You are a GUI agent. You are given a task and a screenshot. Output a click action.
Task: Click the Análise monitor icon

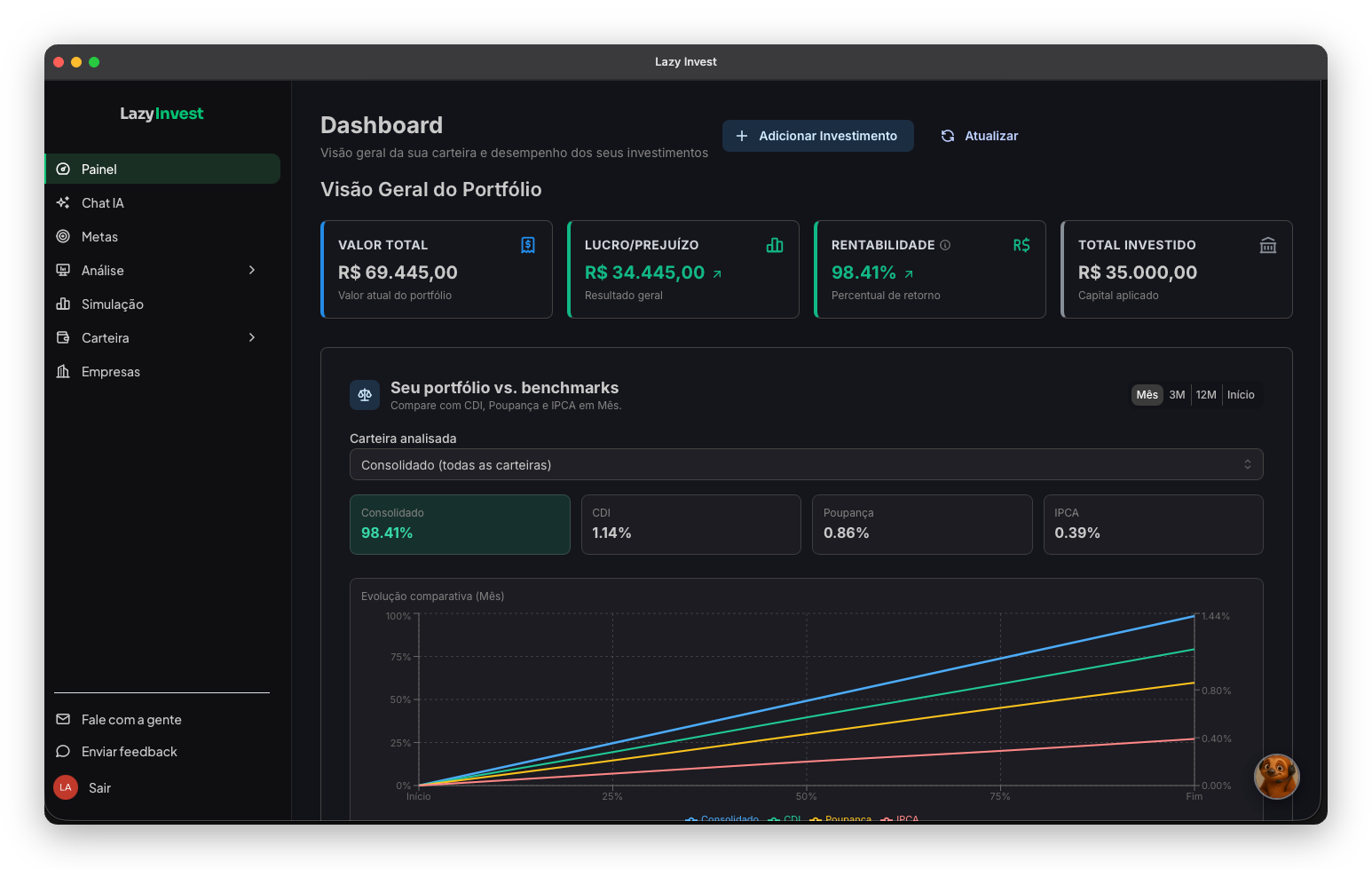tap(63, 270)
